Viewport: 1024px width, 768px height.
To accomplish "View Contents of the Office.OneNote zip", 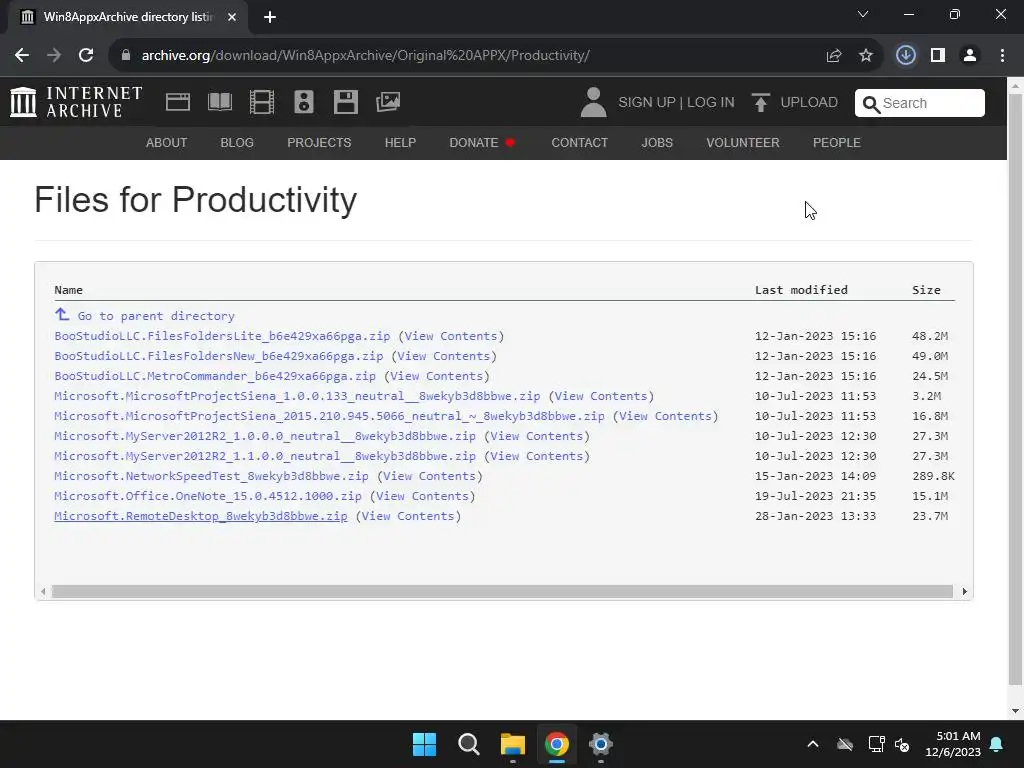I will click(423, 496).
